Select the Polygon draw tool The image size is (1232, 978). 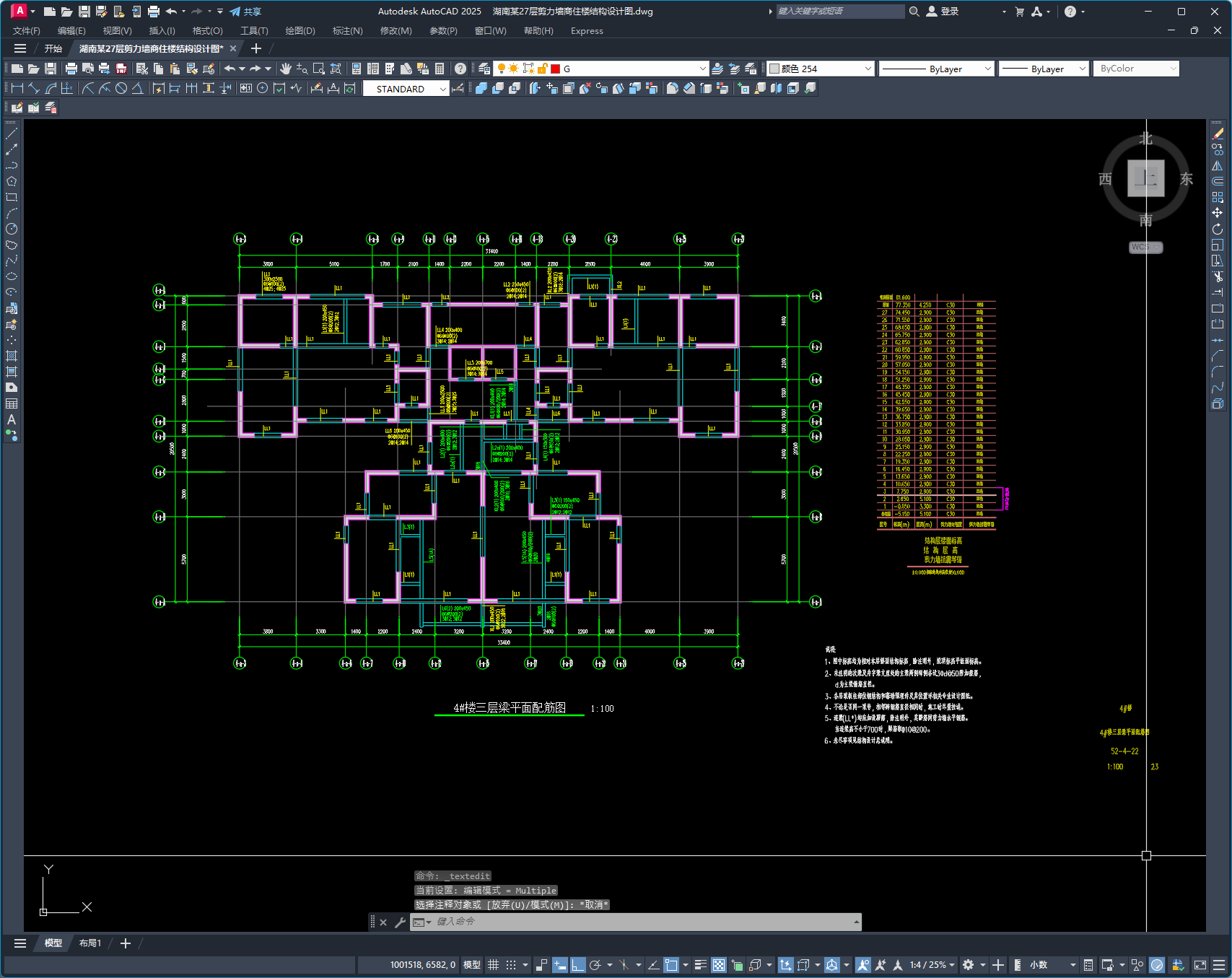point(12,181)
